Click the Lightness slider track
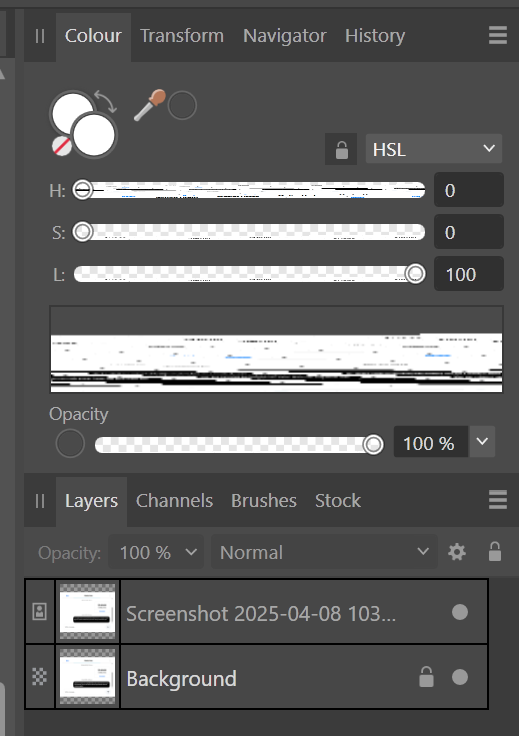 249,274
